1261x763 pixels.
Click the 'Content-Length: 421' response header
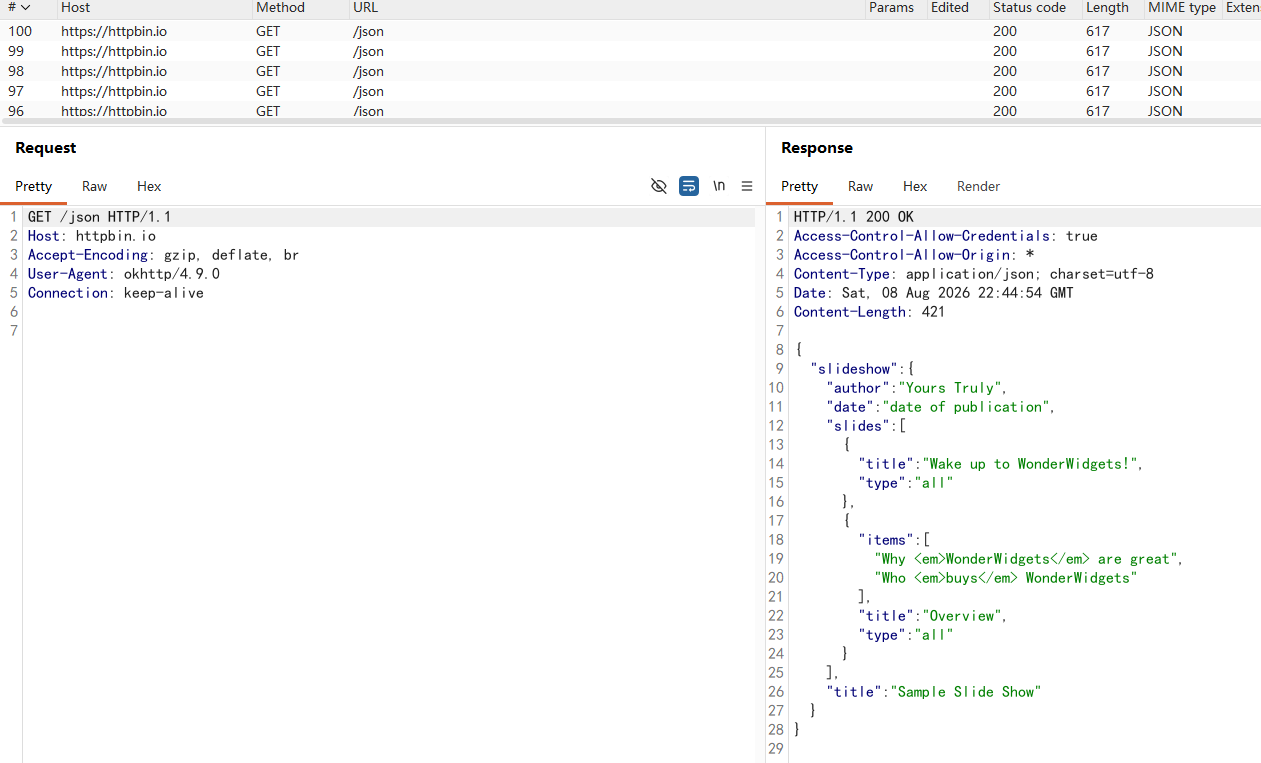click(869, 312)
